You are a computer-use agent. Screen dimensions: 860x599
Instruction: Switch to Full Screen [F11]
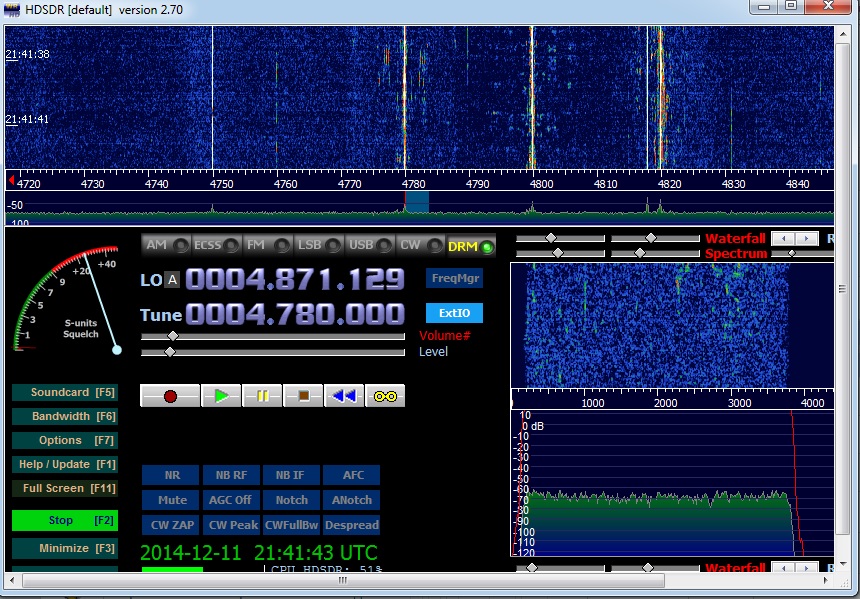(65, 488)
